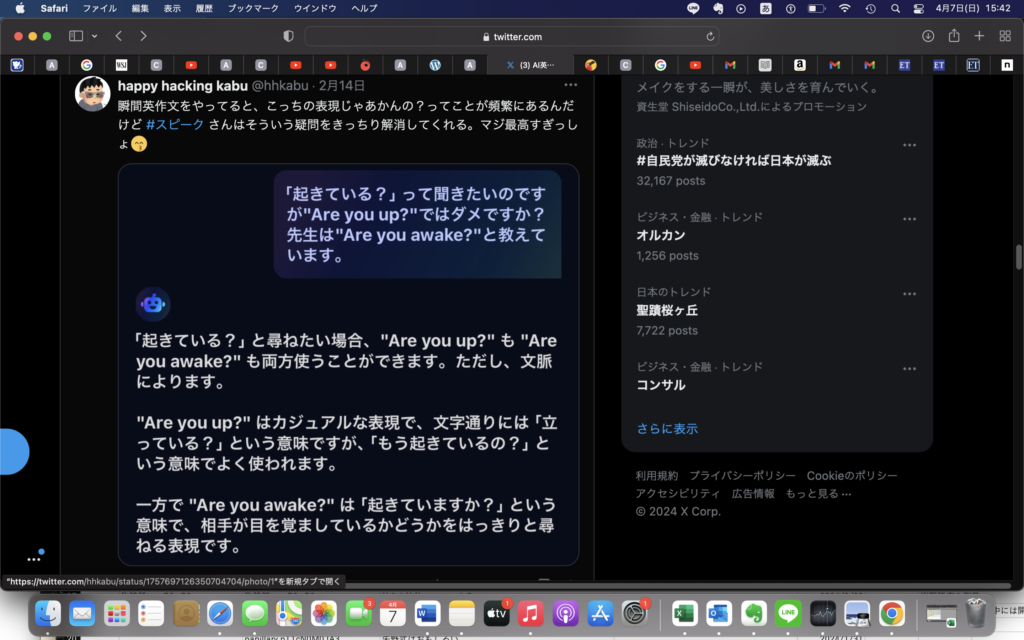This screenshot has width=1024, height=640.
Task: Open the sidebar with Safari's sidebar icon
Action: pos(74,36)
